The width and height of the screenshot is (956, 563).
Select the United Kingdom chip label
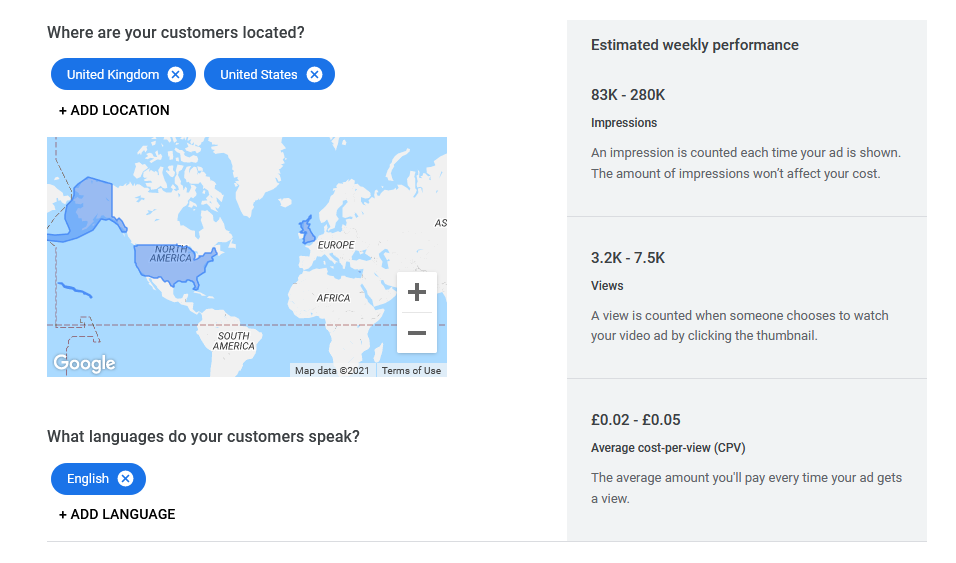click(x=112, y=74)
